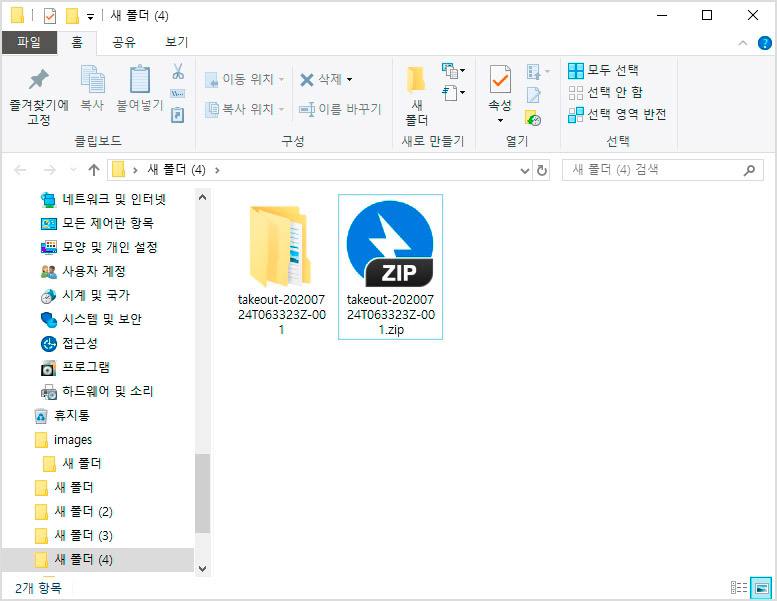Expand the address bar history dropdown

pyautogui.click(x=525, y=170)
